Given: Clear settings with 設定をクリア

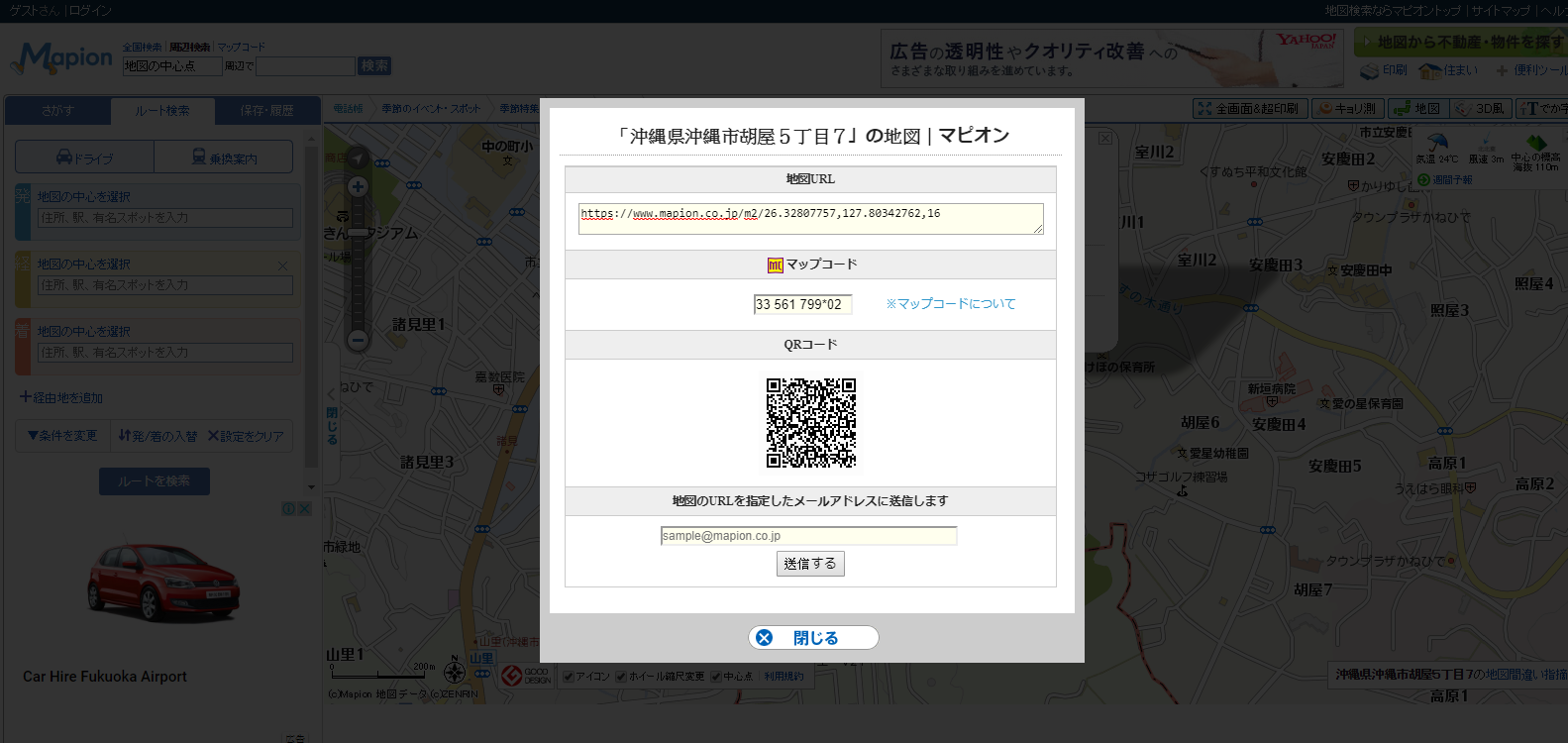Looking at the screenshot, I should tap(246, 436).
